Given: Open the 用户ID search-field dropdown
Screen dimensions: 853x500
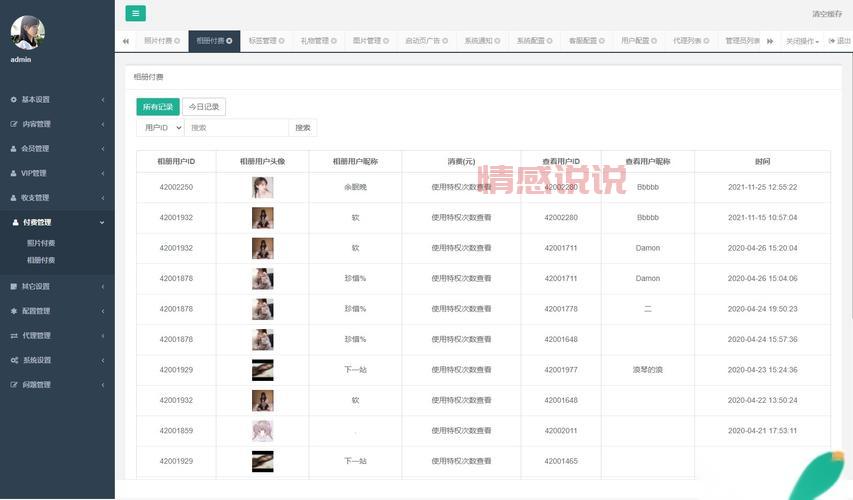Looking at the screenshot, I should pyautogui.click(x=160, y=127).
